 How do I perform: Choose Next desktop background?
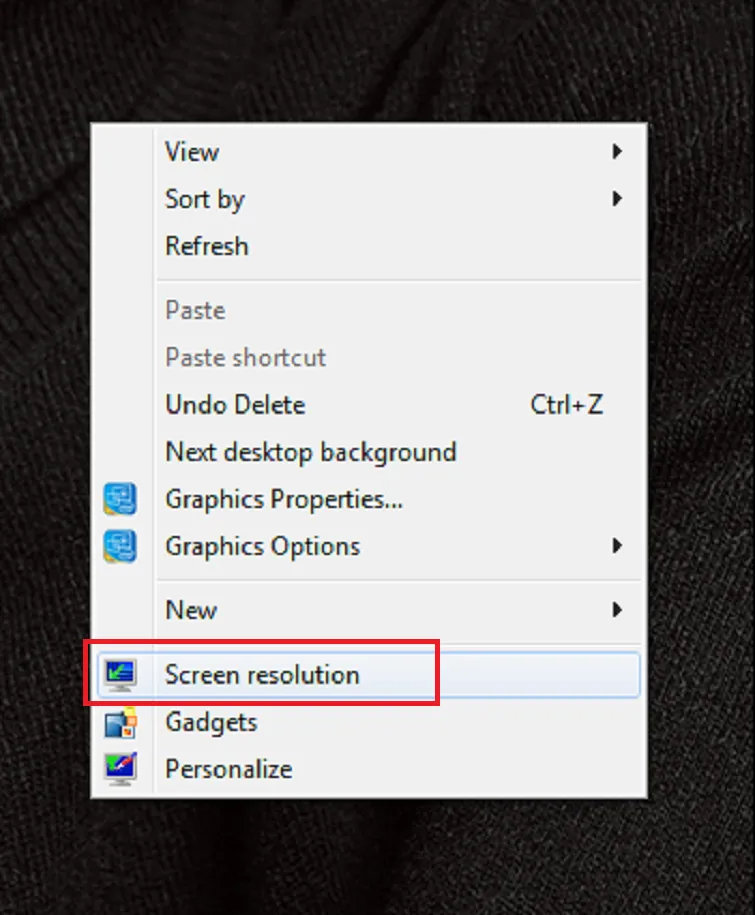click(x=311, y=452)
